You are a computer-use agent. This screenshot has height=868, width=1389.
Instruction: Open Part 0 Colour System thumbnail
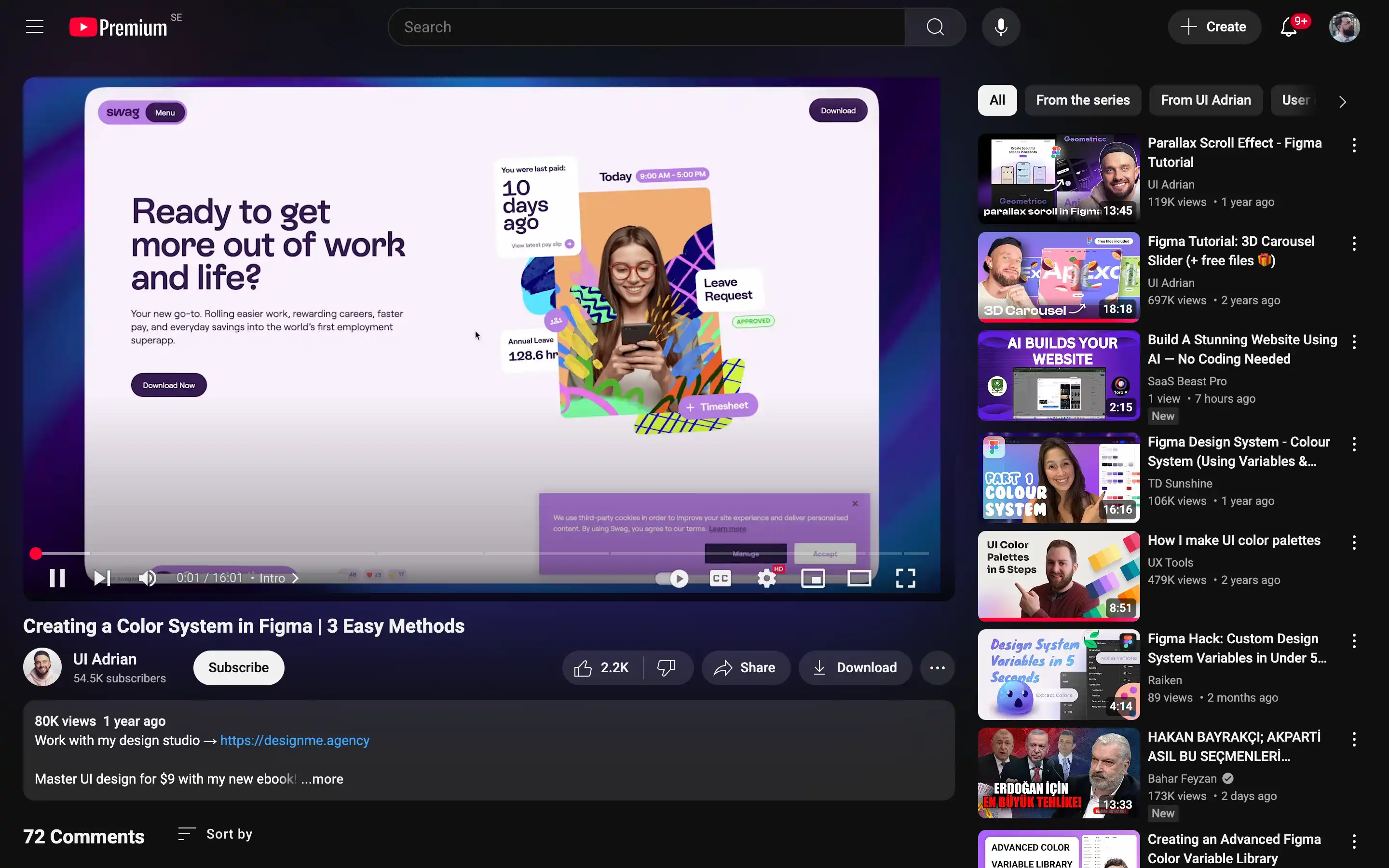pyautogui.click(x=1059, y=477)
